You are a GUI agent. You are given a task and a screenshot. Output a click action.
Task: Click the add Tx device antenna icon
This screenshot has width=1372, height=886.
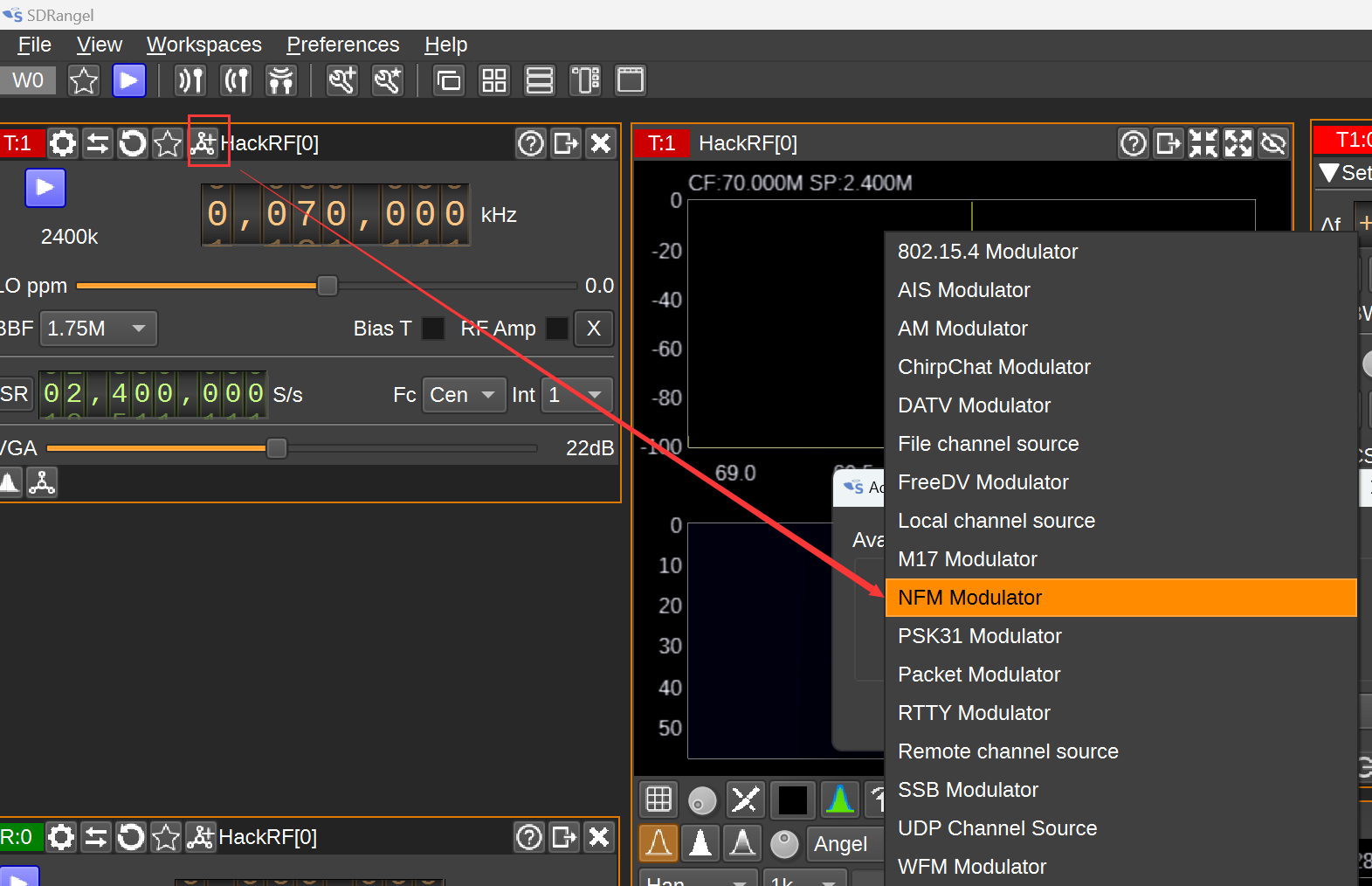(x=237, y=80)
